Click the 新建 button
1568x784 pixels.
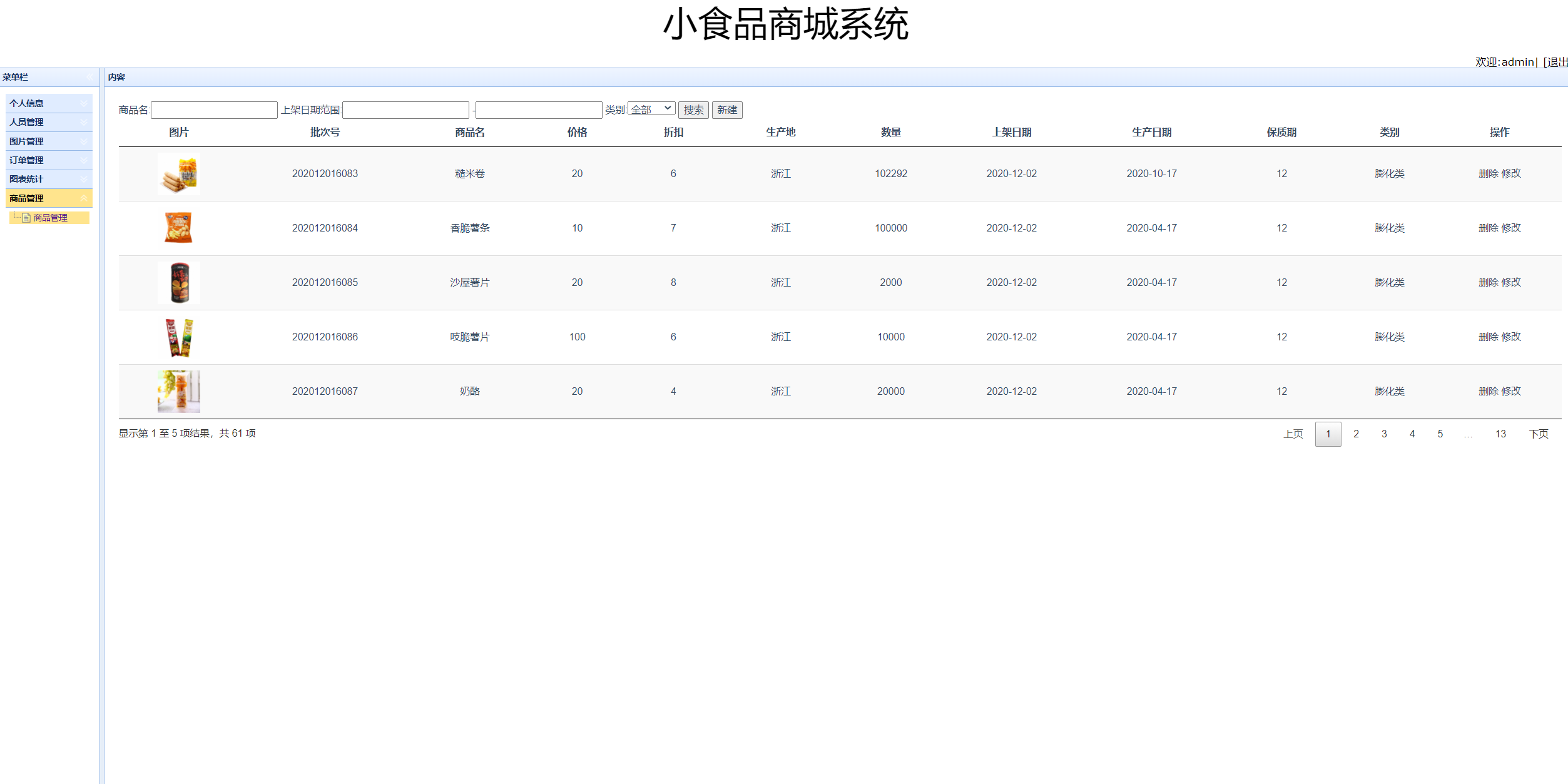[726, 110]
